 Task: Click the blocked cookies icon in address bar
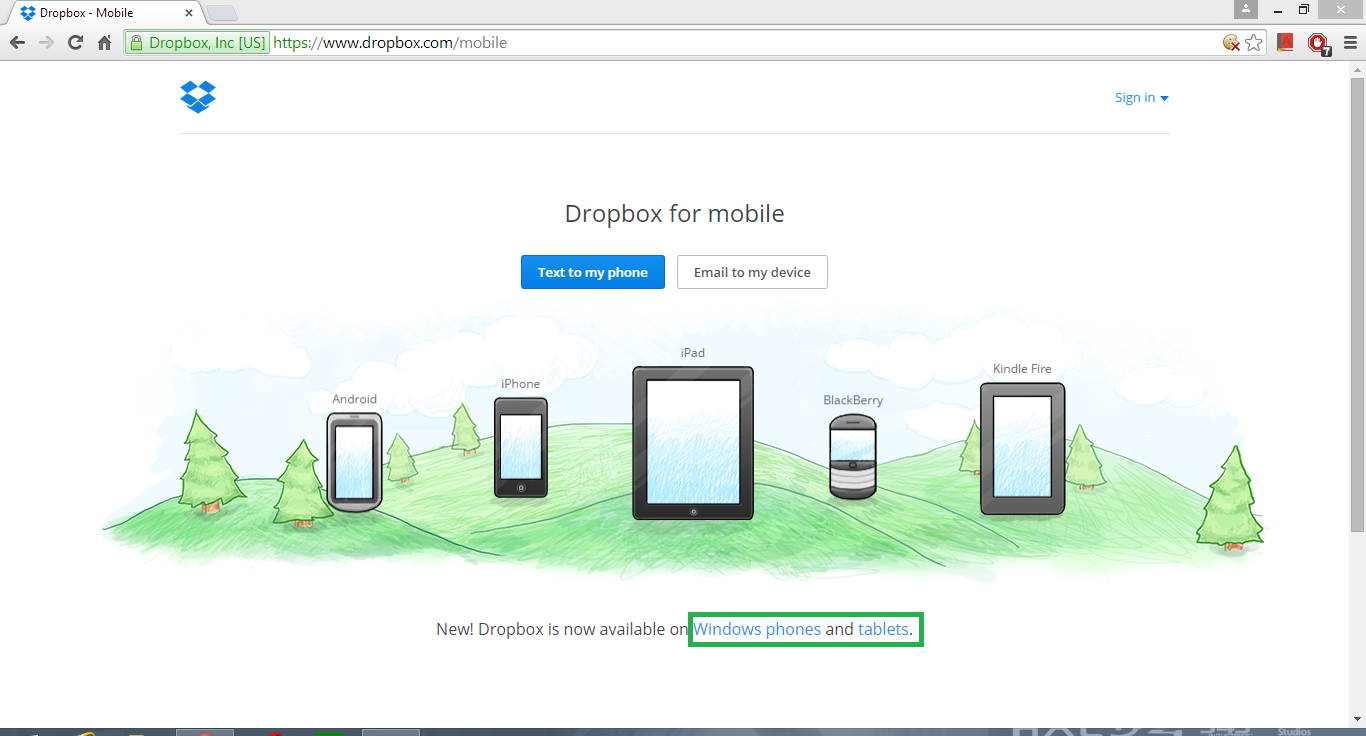pyautogui.click(x=1232, y=43)
